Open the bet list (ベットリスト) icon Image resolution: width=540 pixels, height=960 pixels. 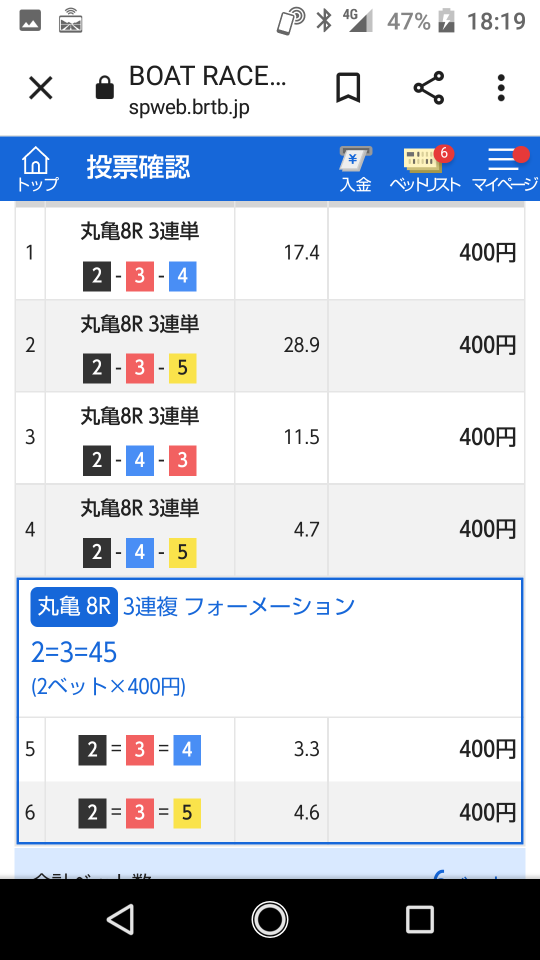coord(425,170)
